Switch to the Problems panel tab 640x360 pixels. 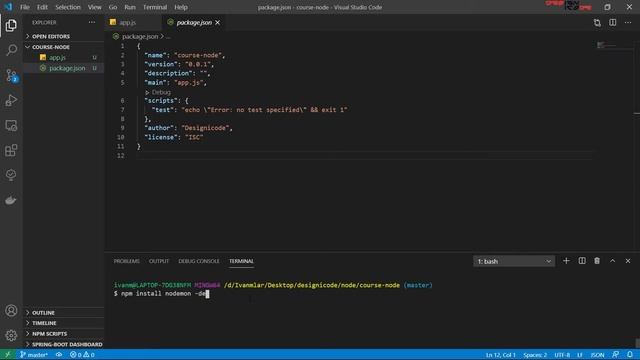coord(127,261)
